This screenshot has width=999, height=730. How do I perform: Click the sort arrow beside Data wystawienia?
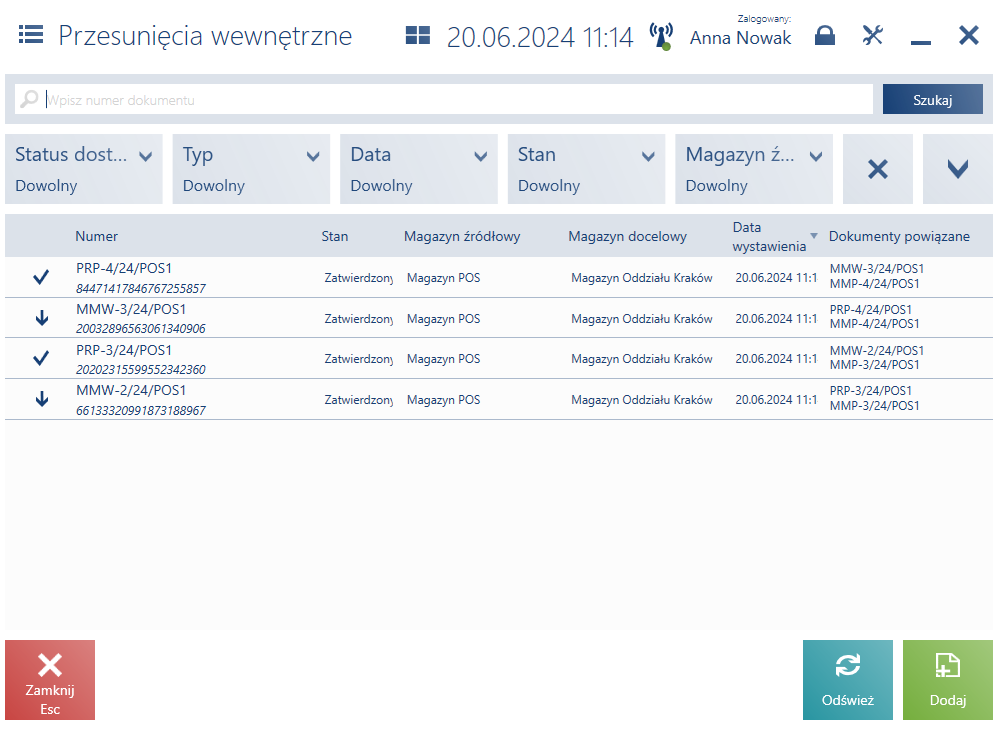[x=814, y=236]
